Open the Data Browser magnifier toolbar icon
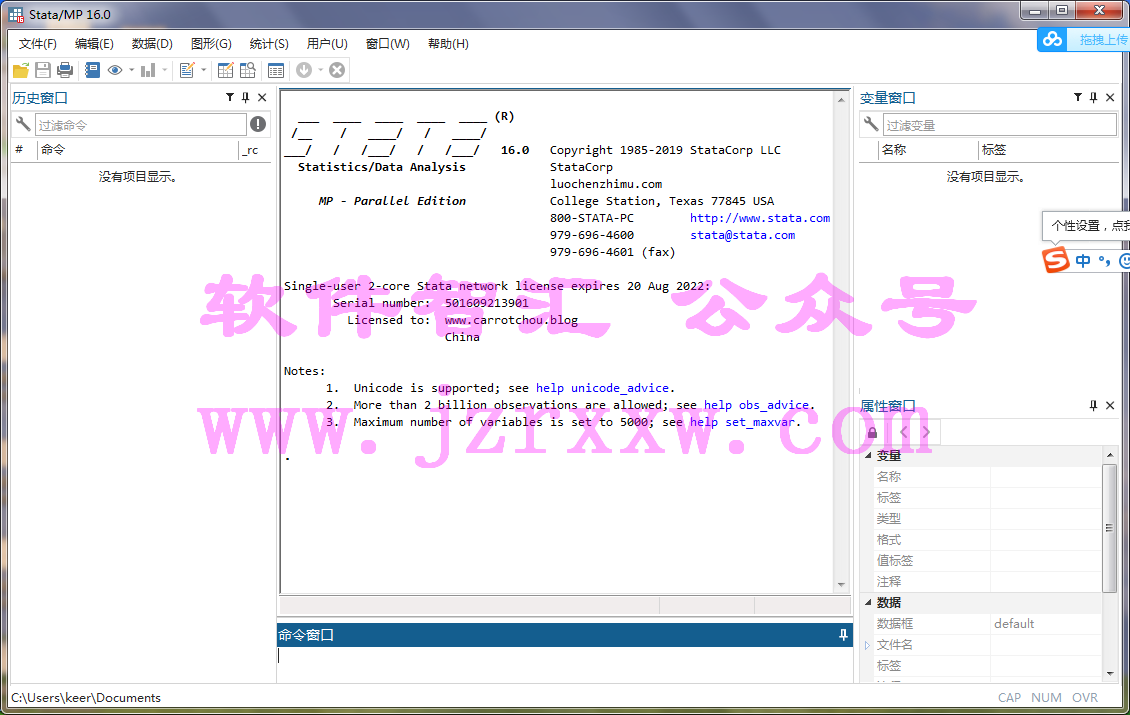The image size is (1130, 715). [248, 70]
